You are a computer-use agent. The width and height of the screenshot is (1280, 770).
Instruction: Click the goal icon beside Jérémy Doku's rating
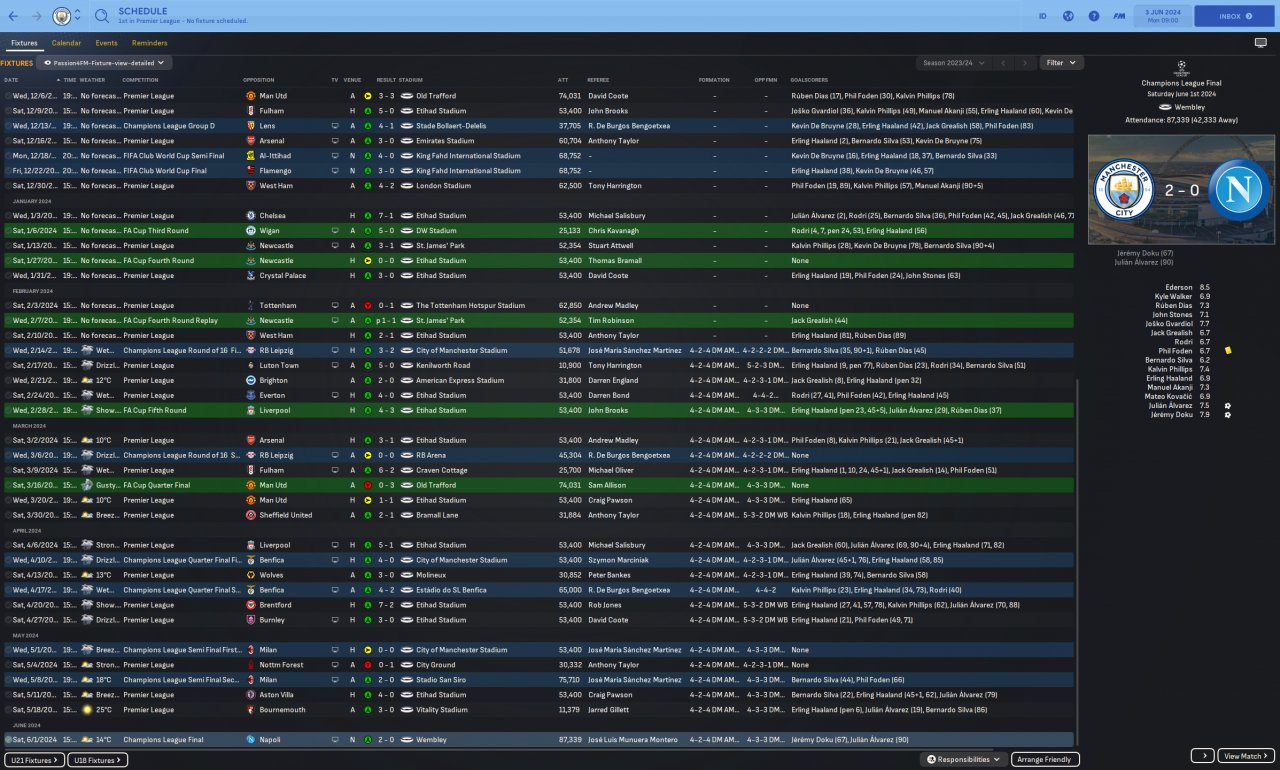(x=1227, y=415)
